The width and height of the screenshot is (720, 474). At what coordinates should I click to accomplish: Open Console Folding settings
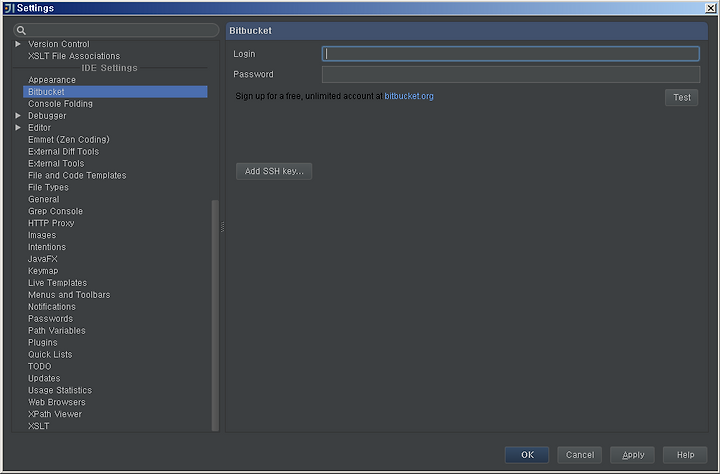coord(60,104)
